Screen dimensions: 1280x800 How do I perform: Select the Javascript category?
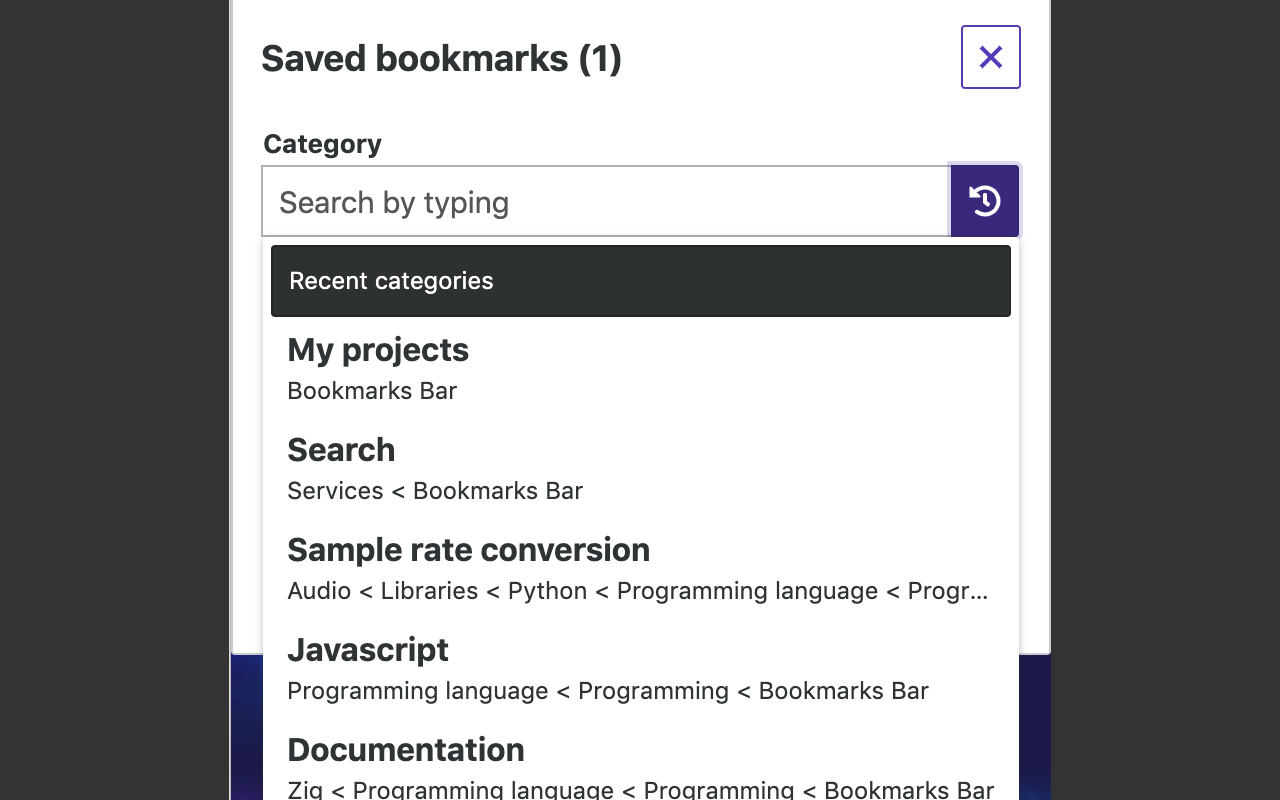coord(368,650)
